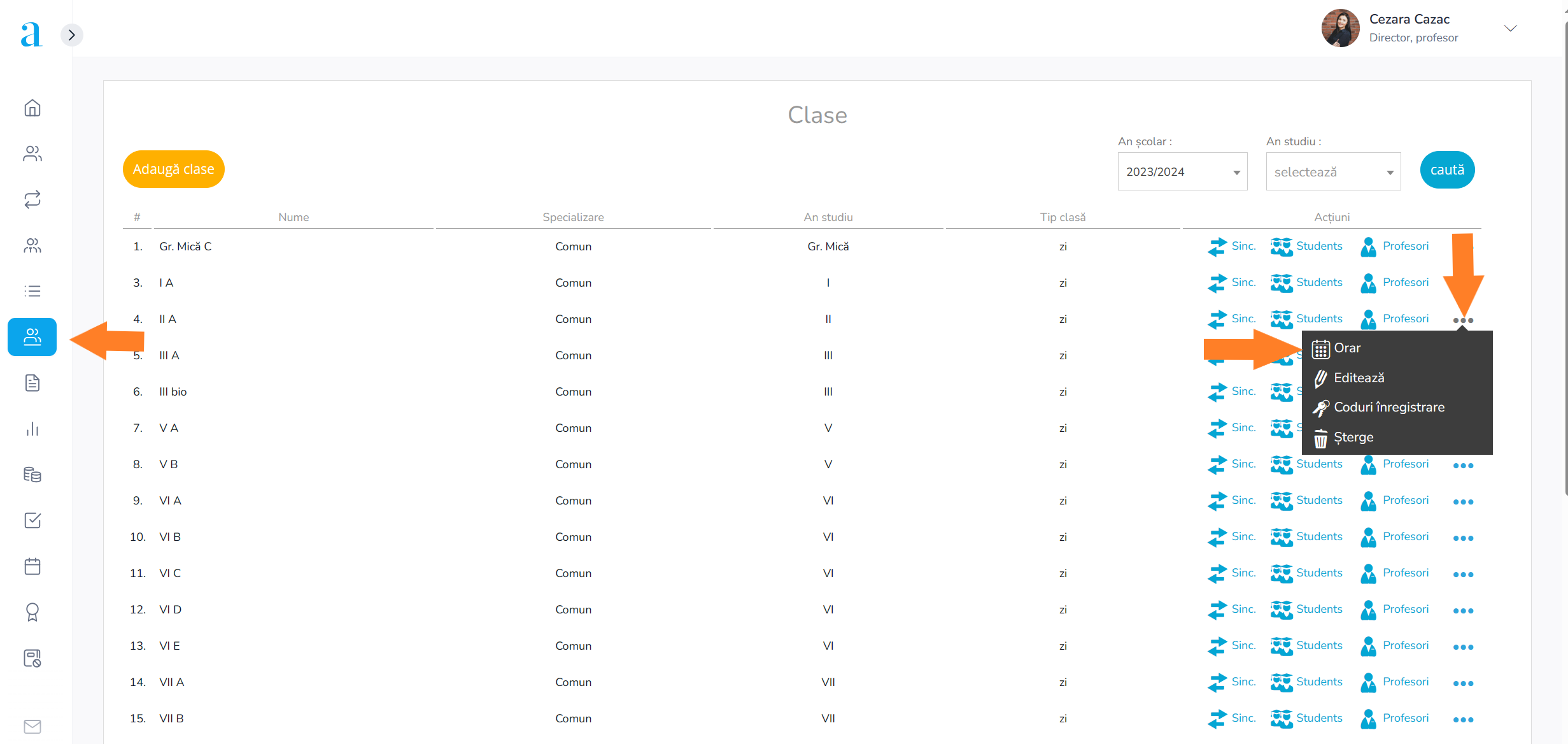Open Students for class VII B
The height and width of the screenshot is (744, 1568).
coord(1306,719)
